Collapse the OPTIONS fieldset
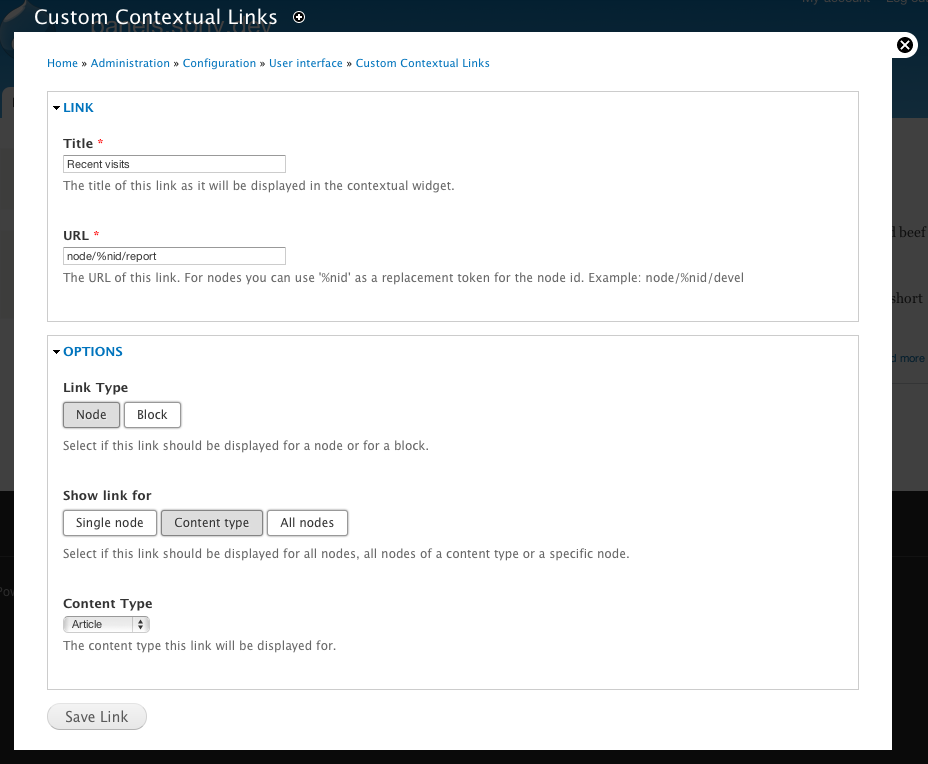 point(92,351)
